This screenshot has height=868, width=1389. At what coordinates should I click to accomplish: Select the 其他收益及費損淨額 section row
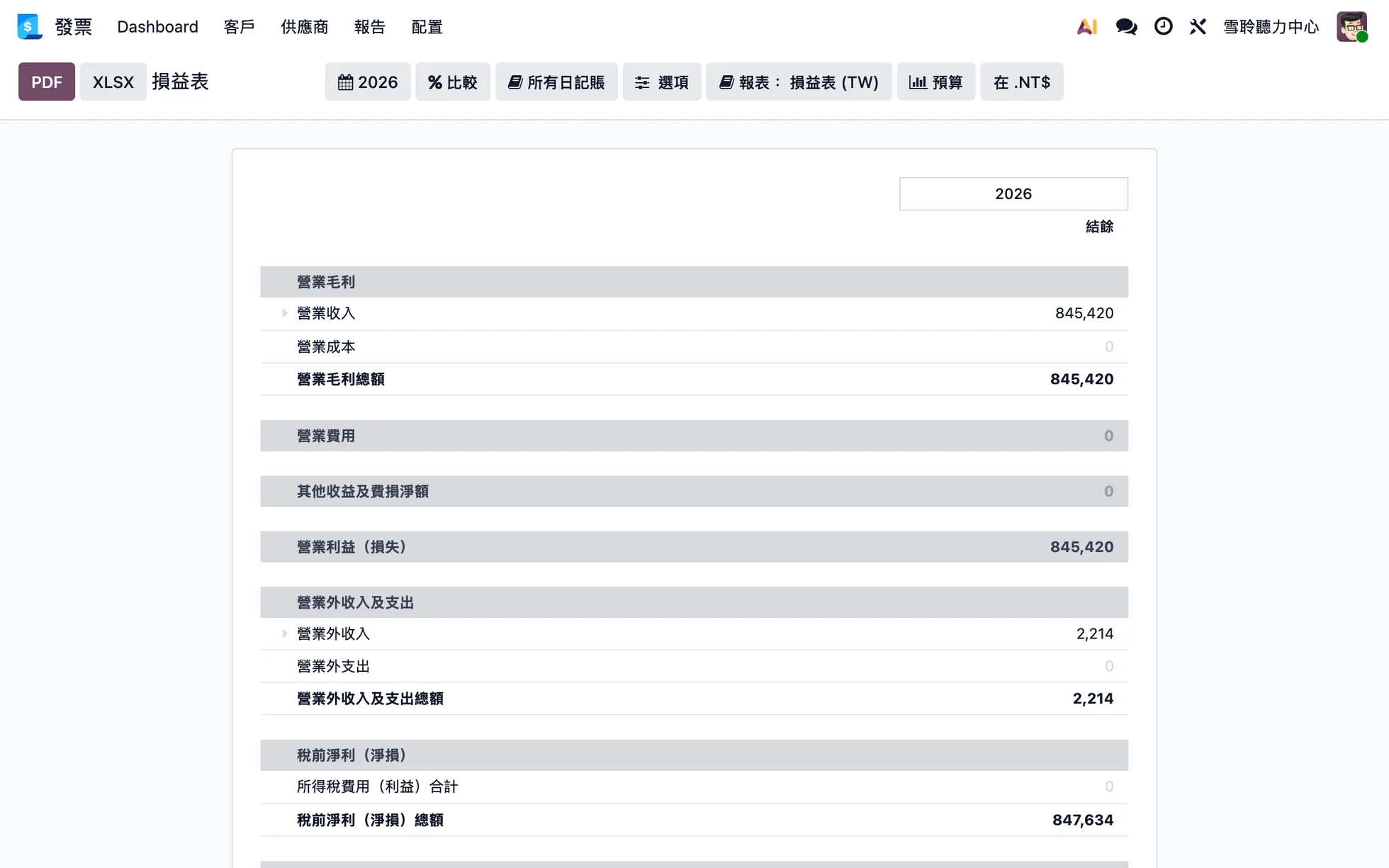pyautogui.click(x=694, y=491)
